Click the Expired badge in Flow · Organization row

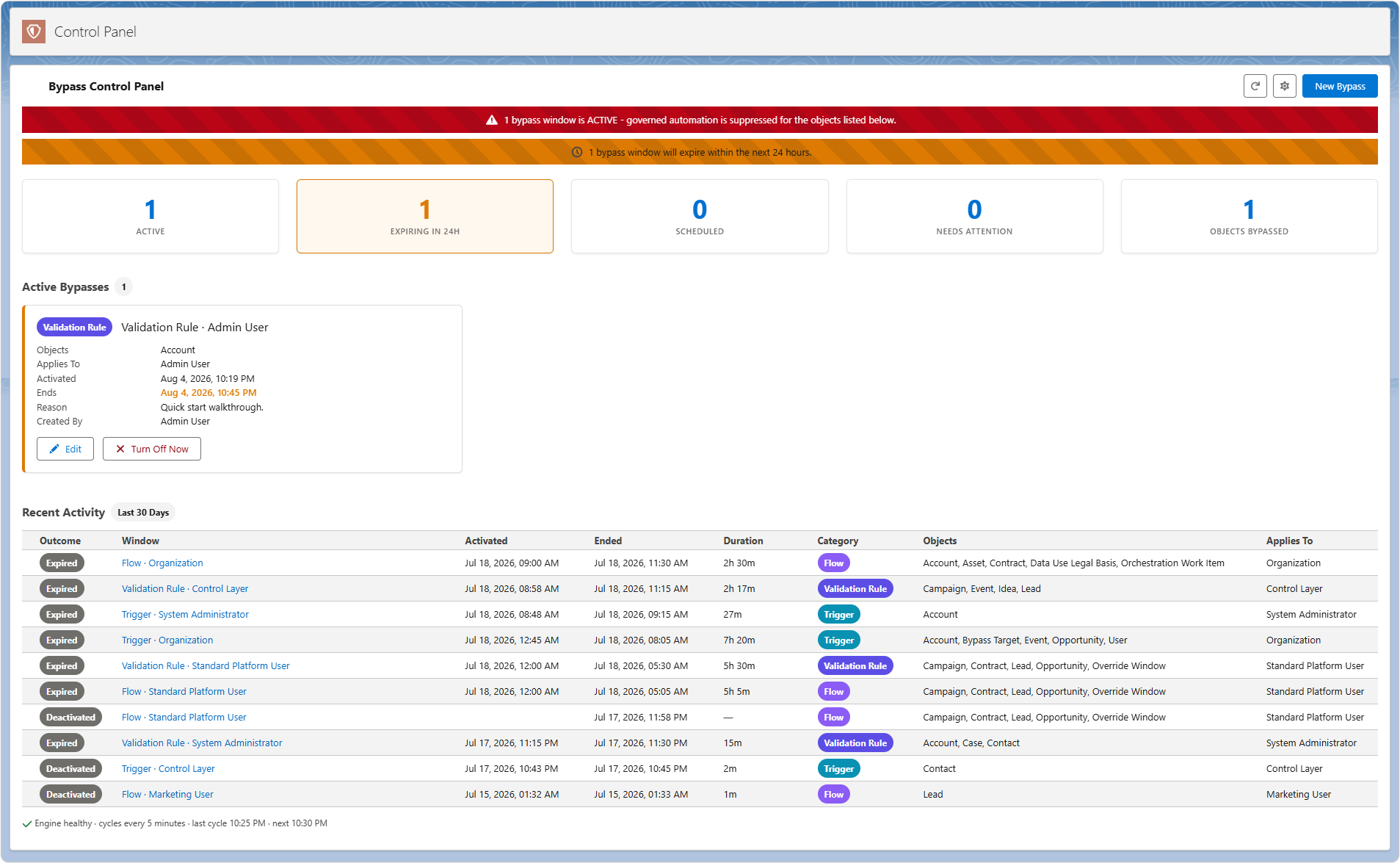(62, 563)
